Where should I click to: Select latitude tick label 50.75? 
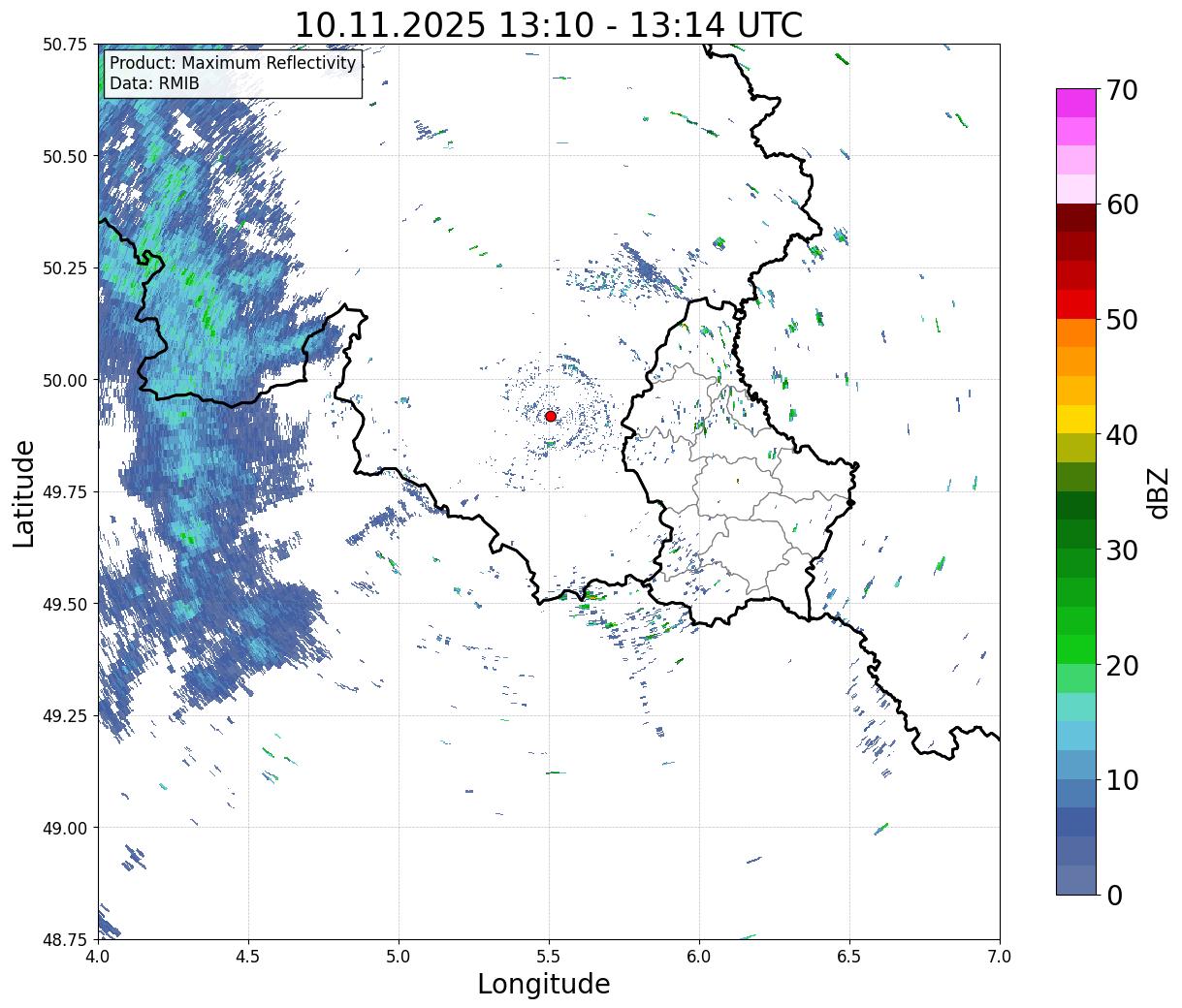coord(65,45)
